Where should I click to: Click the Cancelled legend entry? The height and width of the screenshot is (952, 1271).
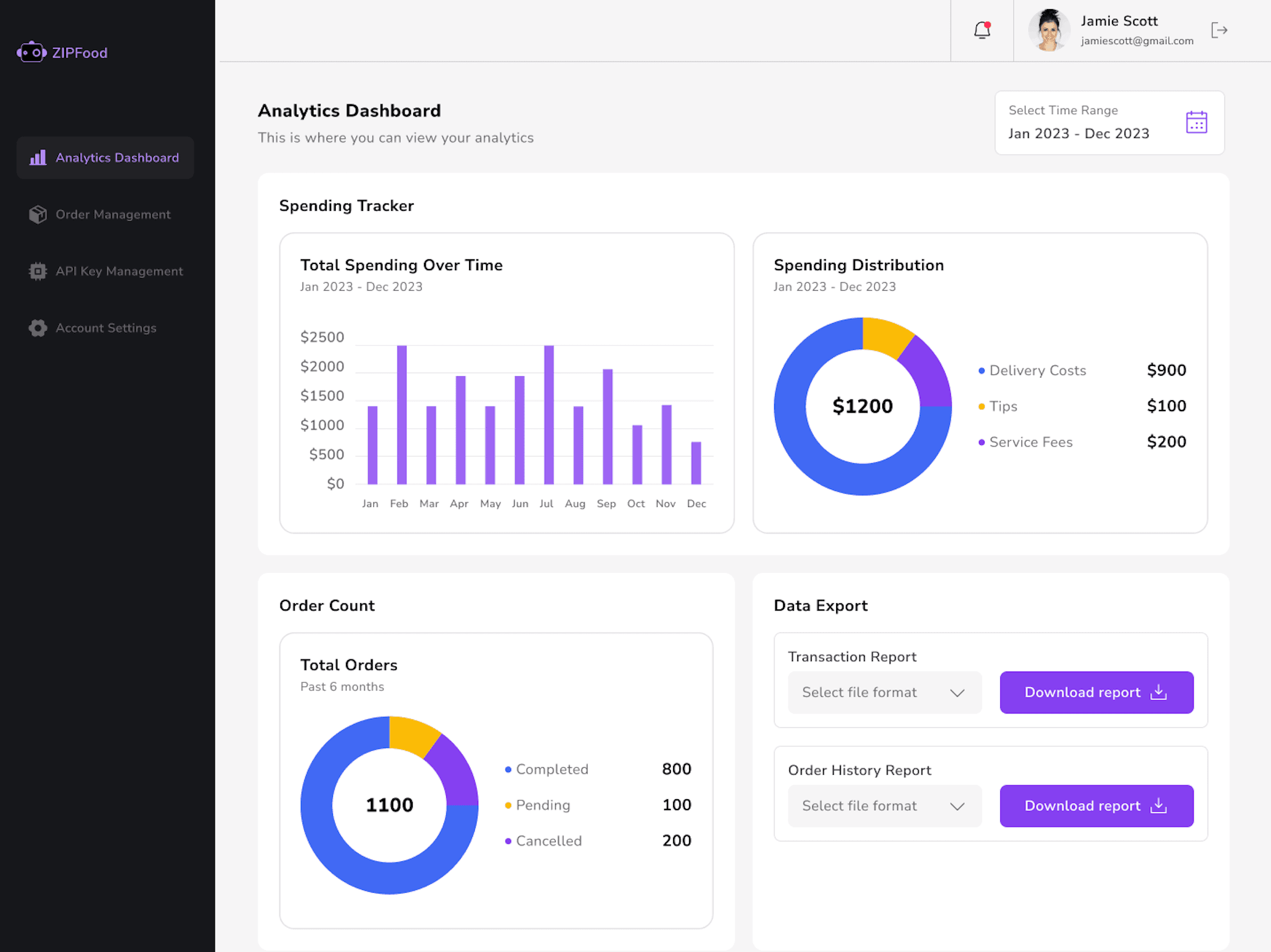click(548, 840)
